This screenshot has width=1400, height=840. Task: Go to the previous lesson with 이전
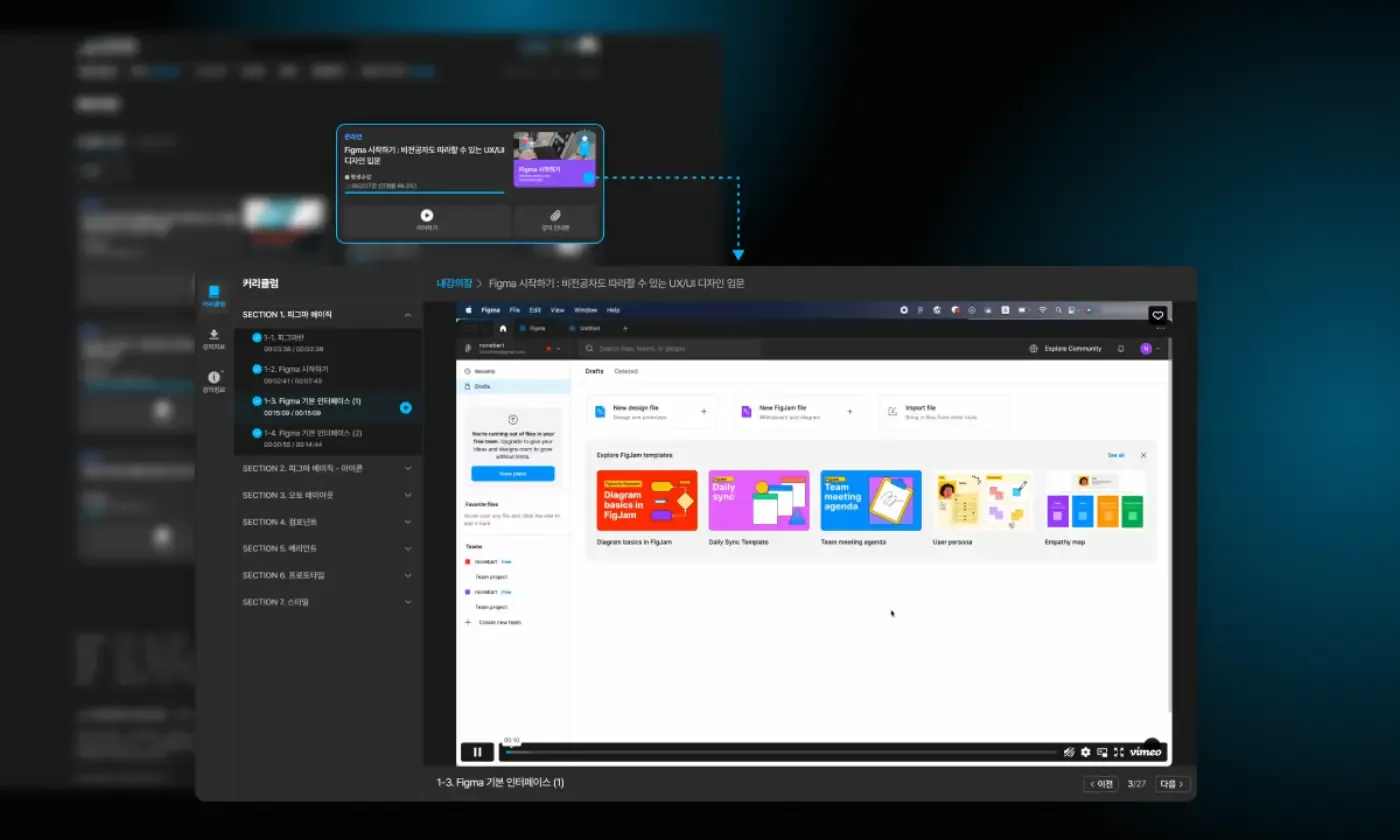coord(1100,784)
